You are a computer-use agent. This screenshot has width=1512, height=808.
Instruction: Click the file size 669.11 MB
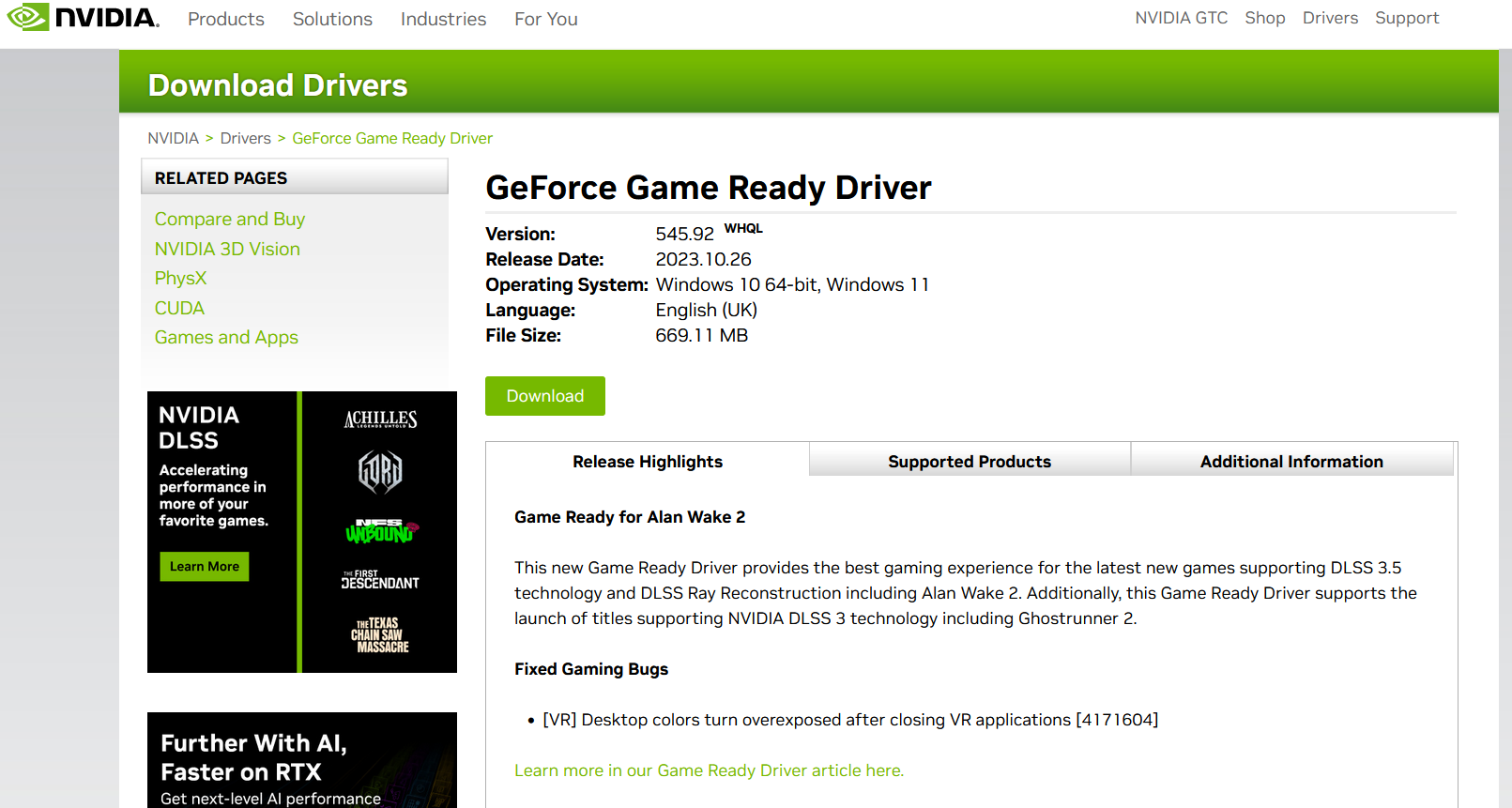pyautogui.click(x=702, y=335)
